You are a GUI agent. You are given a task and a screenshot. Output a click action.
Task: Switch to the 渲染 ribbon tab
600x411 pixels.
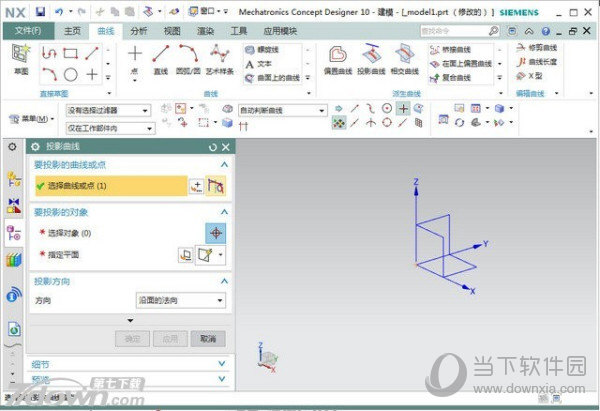[205, 31]
